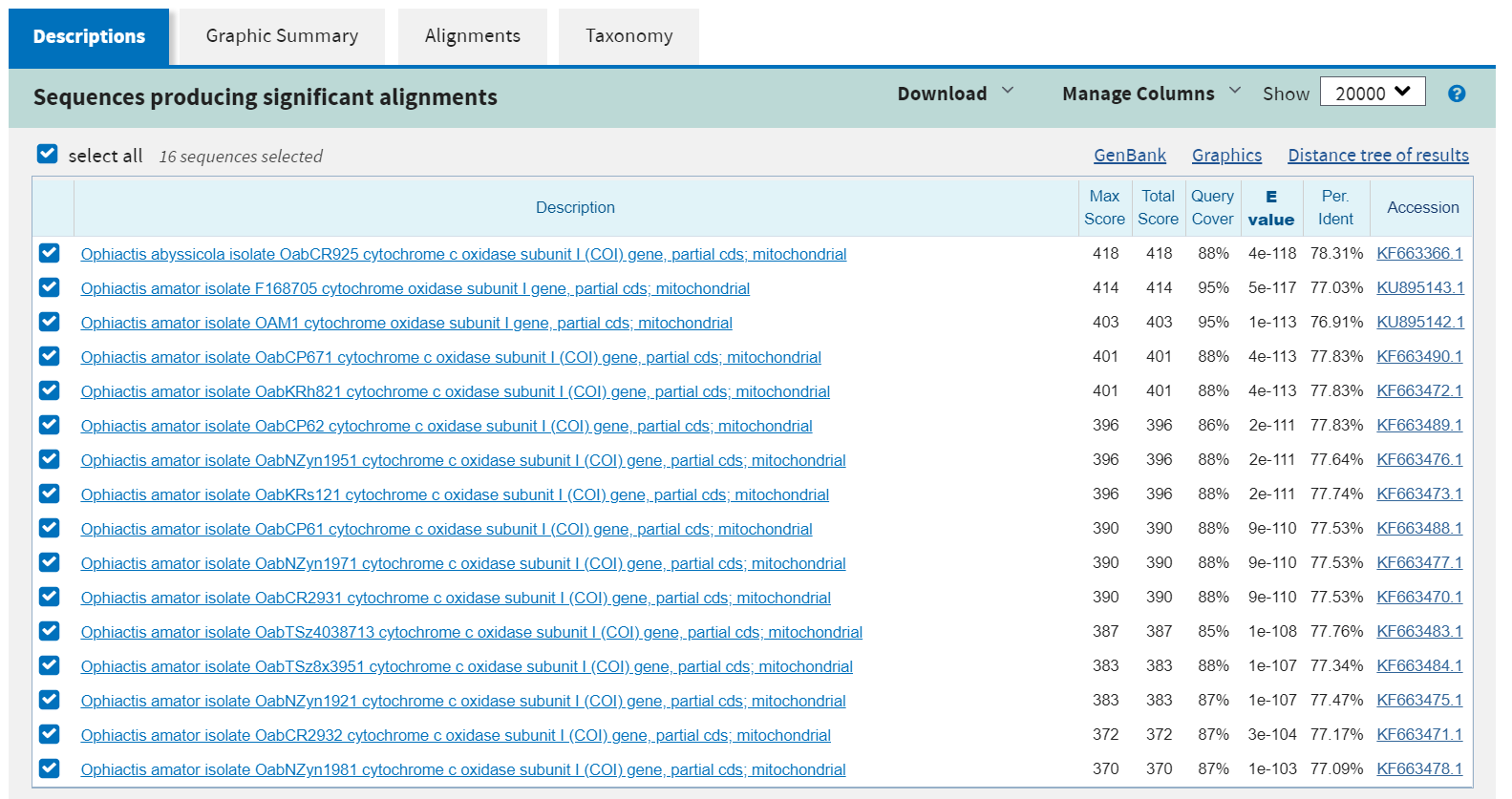Uncheck the isolate OAM1 row checkbox
This screenshot has width=1512, height=799.
tap(50, 322)
